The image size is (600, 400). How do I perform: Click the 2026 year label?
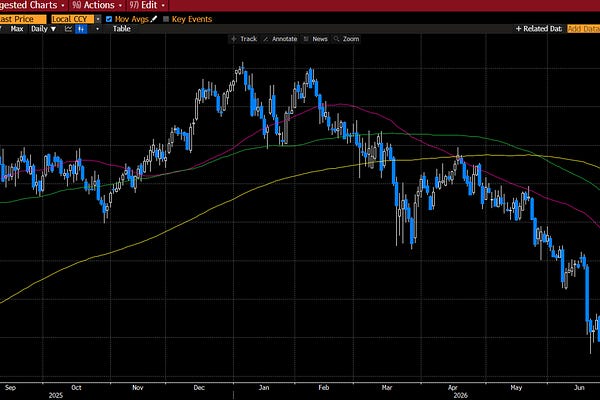[x=460, y=395]
